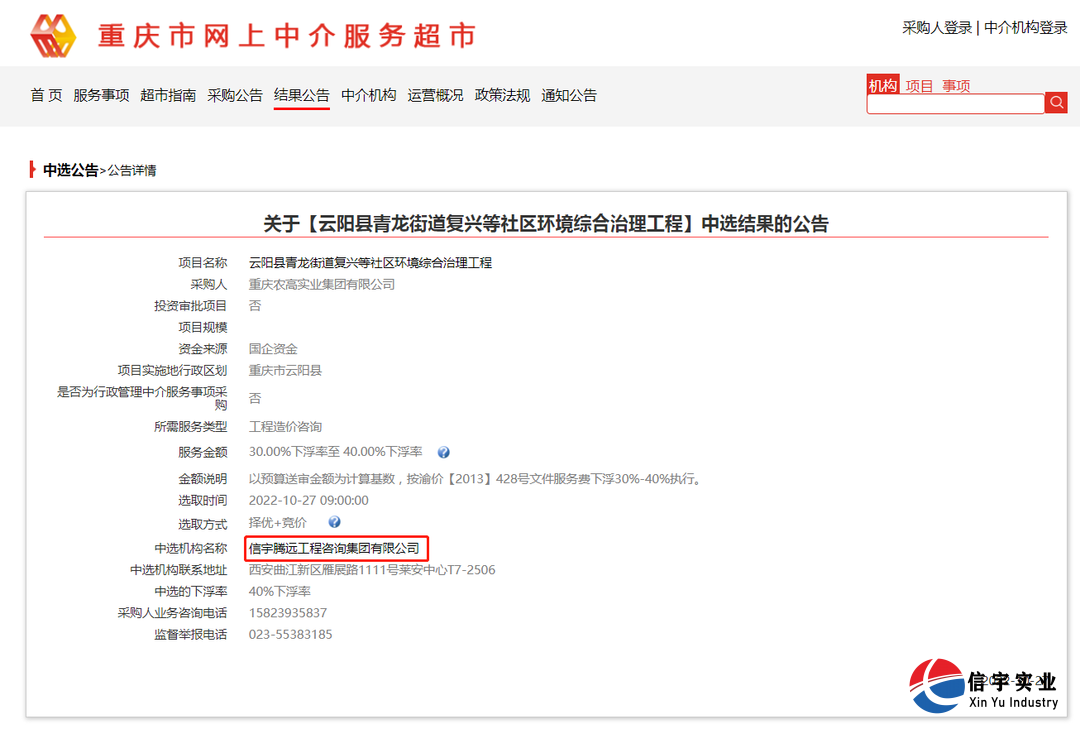Open the 中介机构 section
This screenshot has height=729, width=1080.
click(x=368, y=95)
